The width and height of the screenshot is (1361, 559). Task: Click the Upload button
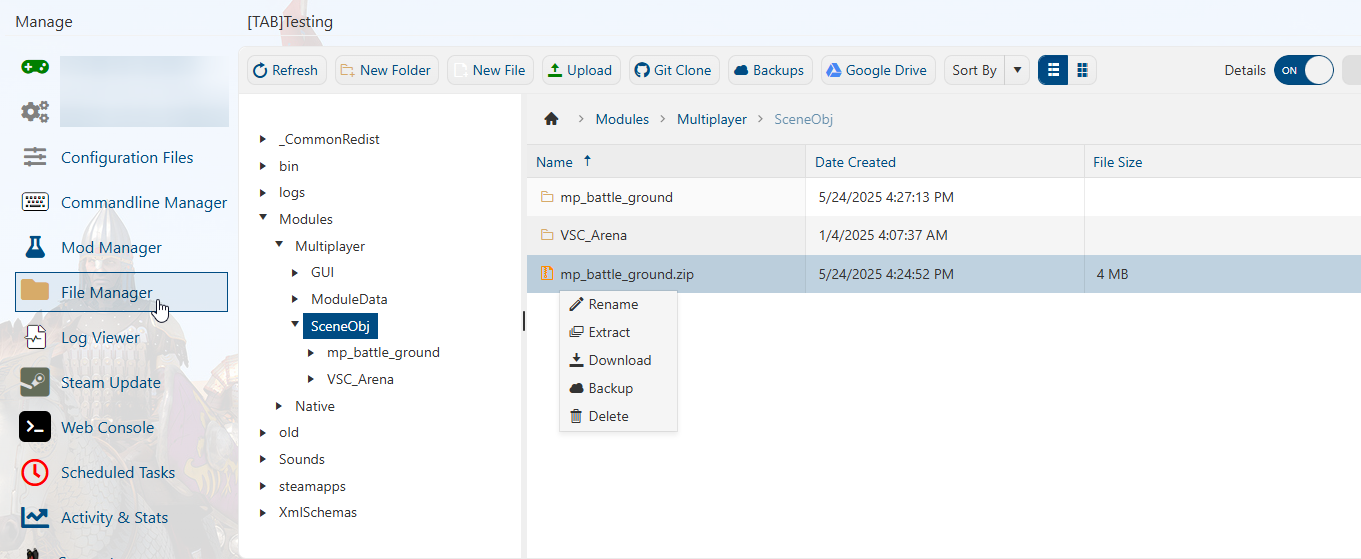click(x=581, y=70)
